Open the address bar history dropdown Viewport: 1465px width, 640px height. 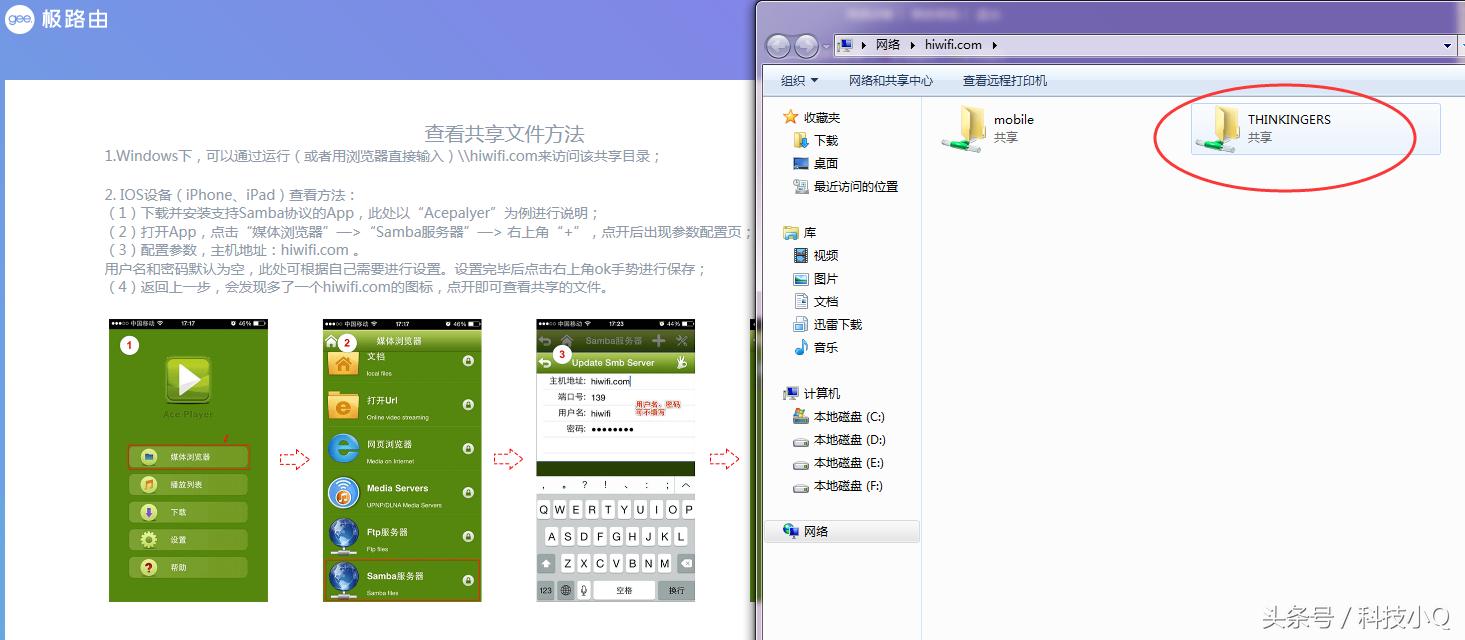pyautogui.click(x=1447, y=45)
